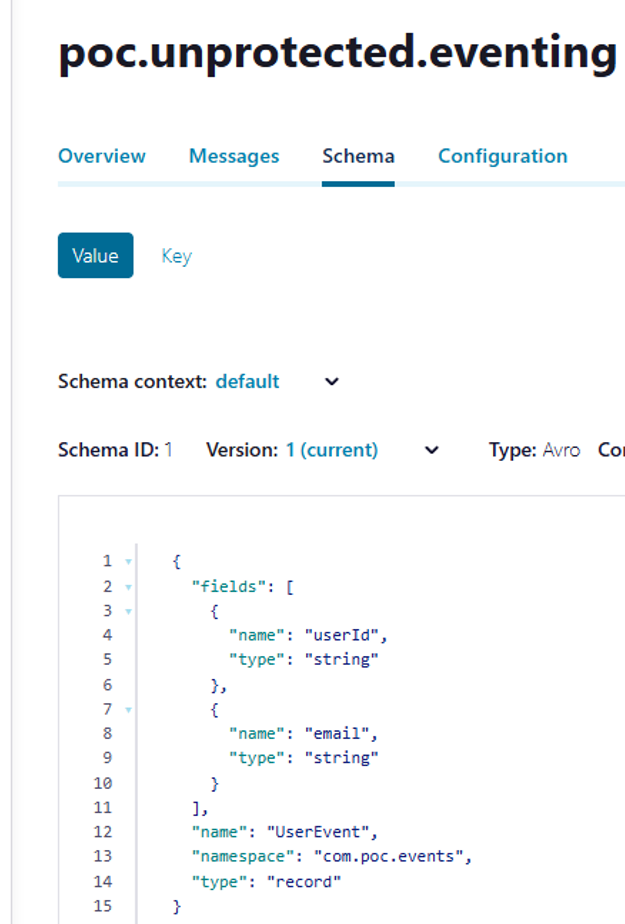Collapse the fold arrow on line 7
This screenshot has width=625, height=924.
click(x=128, y=710)
